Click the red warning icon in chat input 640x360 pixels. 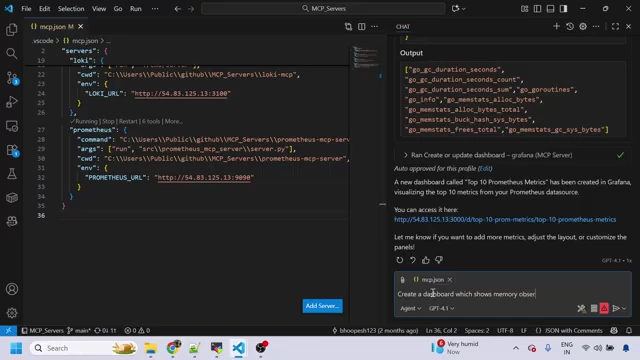[x=604, y=308]
